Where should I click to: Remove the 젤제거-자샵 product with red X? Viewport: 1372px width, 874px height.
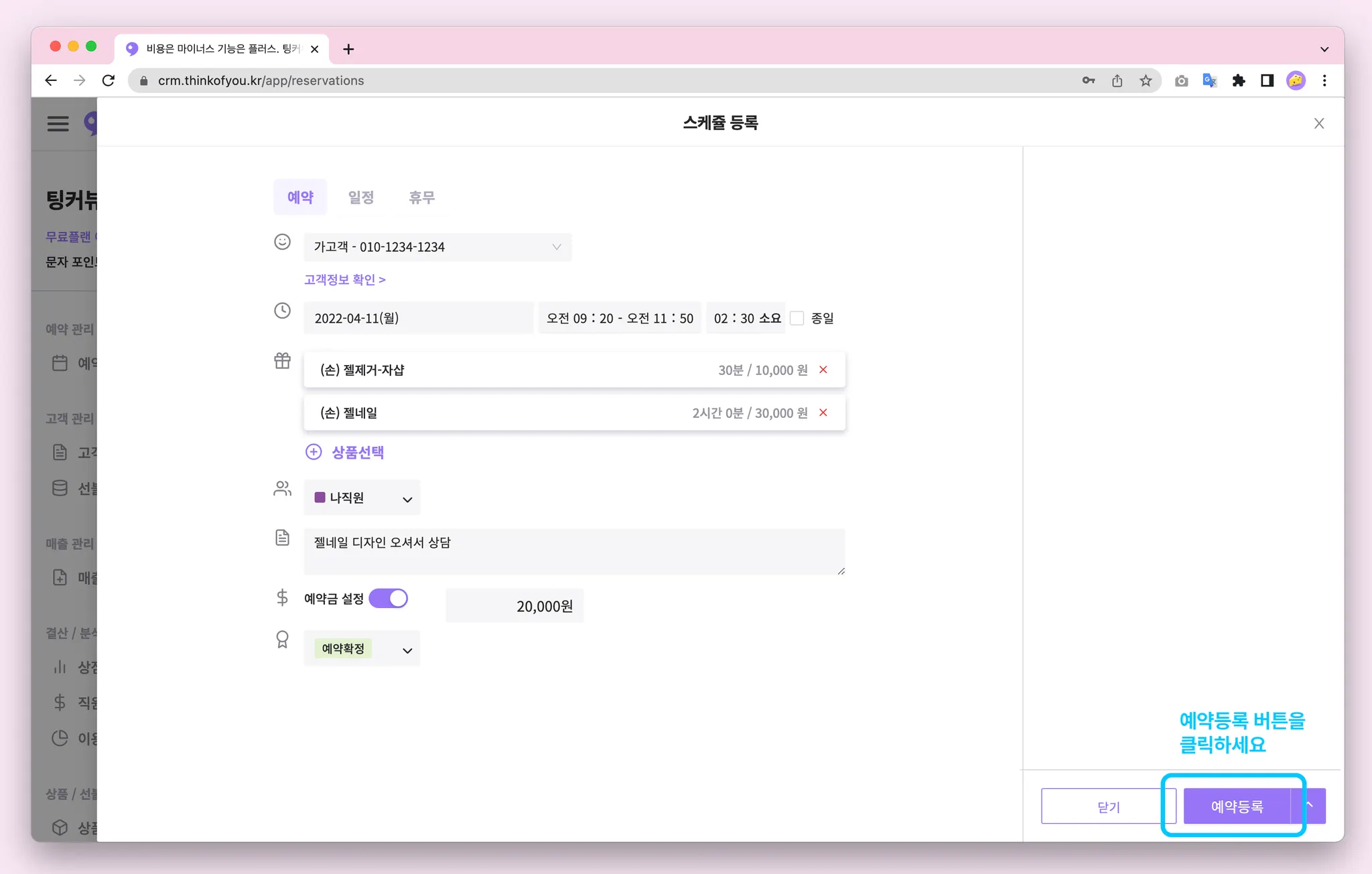click(823, 370)
